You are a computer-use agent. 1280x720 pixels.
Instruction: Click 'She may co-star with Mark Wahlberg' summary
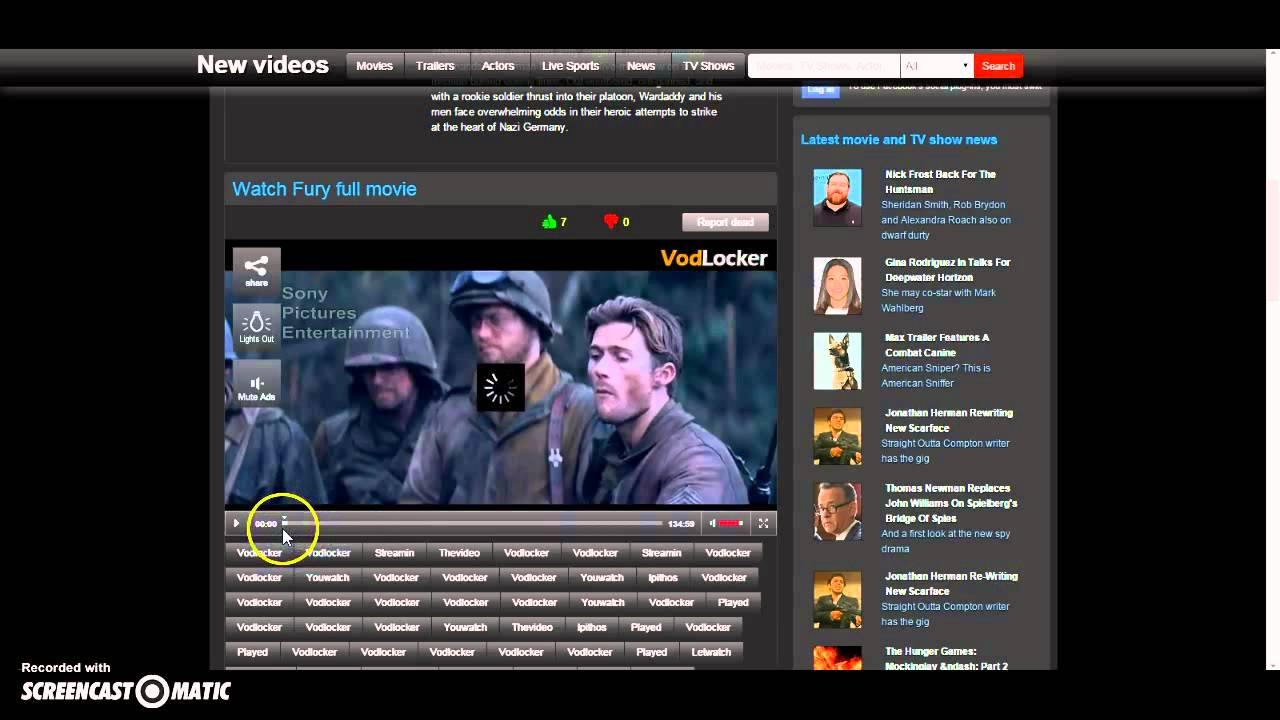click(938, 300)
